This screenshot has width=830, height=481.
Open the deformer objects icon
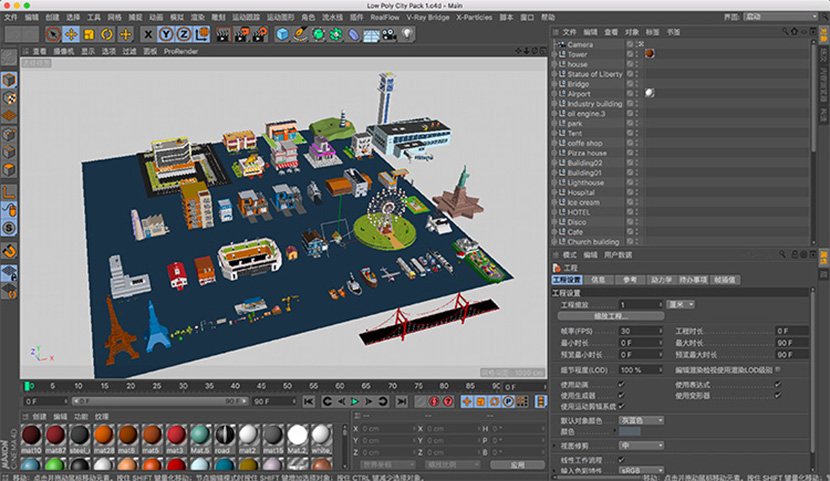point(354,34)
